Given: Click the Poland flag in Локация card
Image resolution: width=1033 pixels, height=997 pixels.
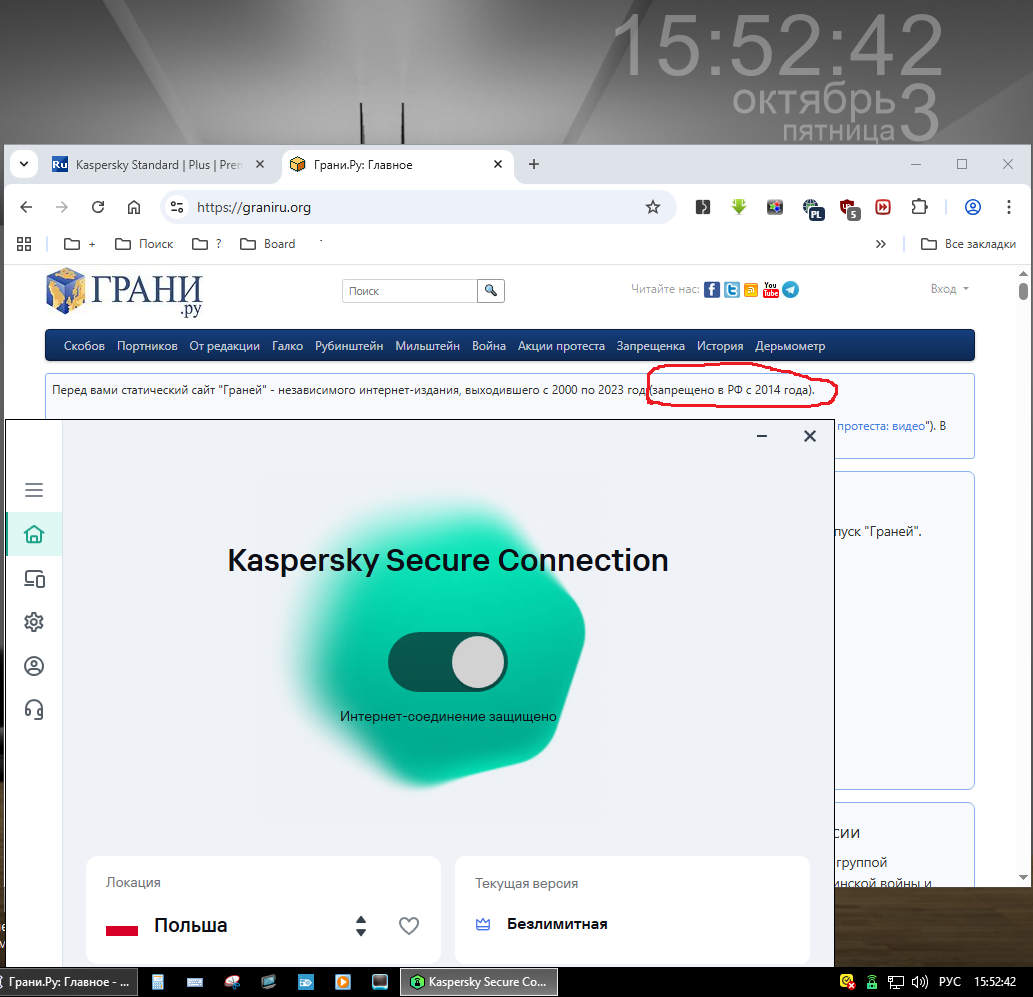Looking at the screenshot, I should point(122,926).
